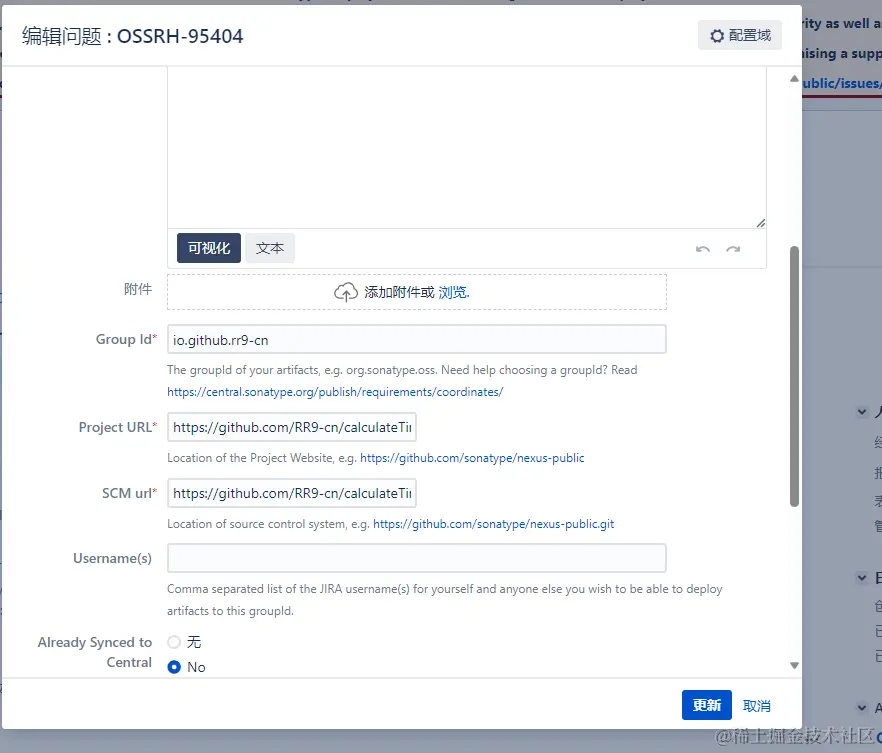882x753 pixels.
Task: Open the nexus-public.git example link
Action: [x=493, y=524]
